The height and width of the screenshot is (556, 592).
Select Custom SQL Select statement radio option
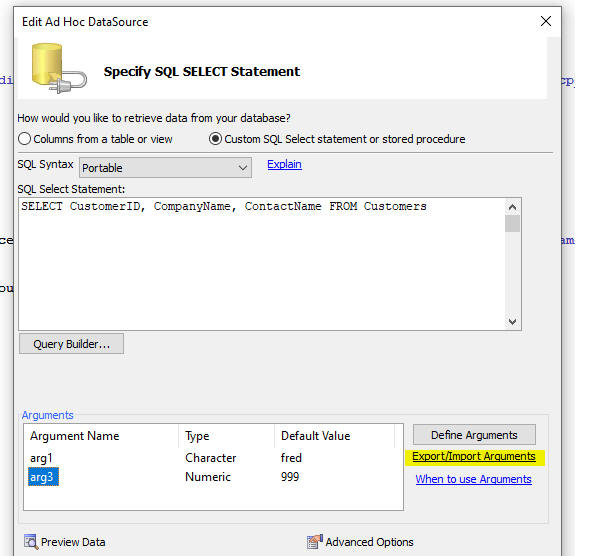(215, 139)
